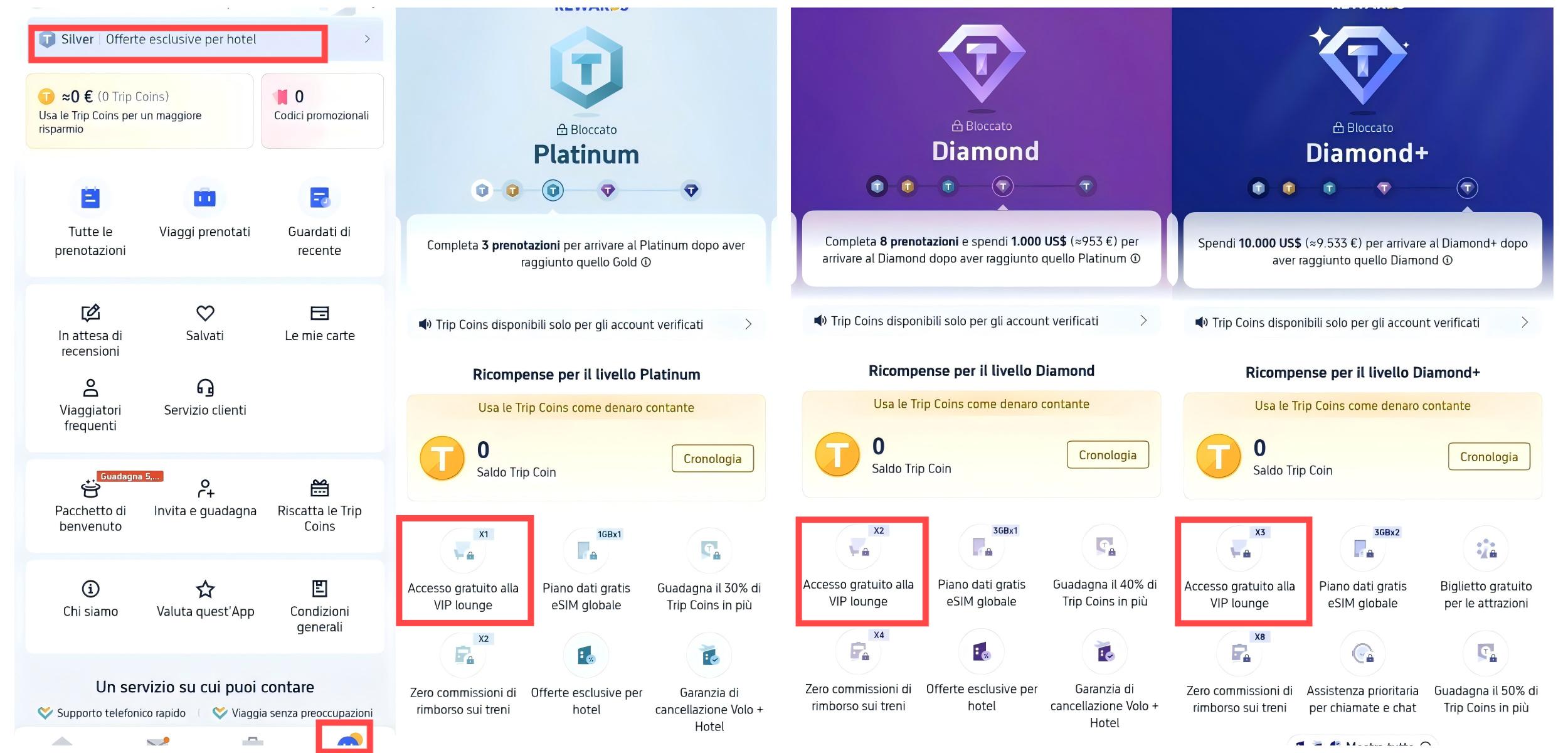Click Cronologia button in Platinum panel
The height and width of the screenshot is (753, 1568).
coord(712,459)
